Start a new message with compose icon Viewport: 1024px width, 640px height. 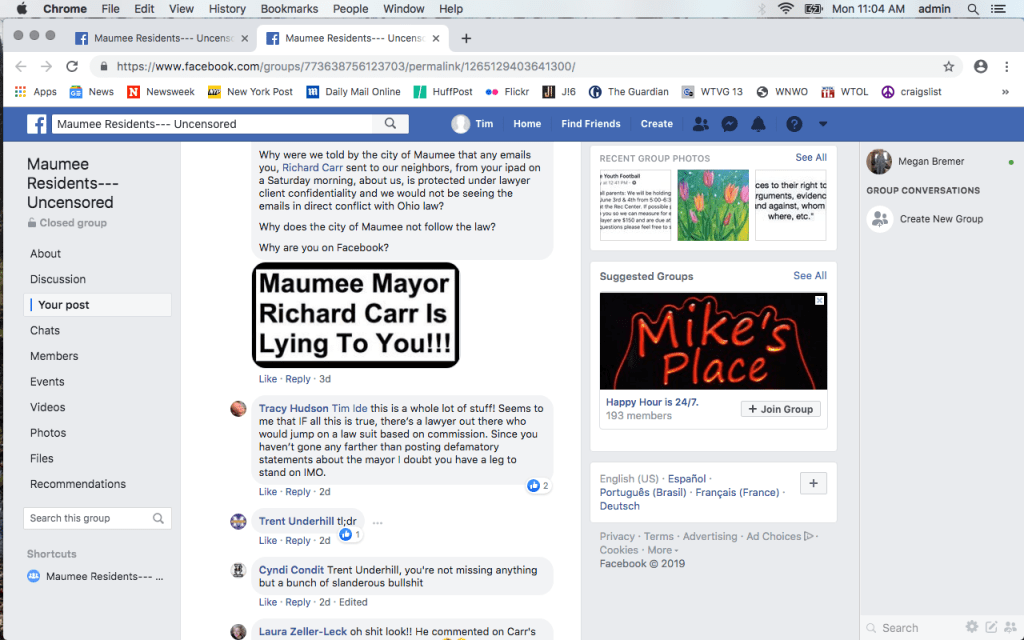pyautogui.click(x=991, y=627)
